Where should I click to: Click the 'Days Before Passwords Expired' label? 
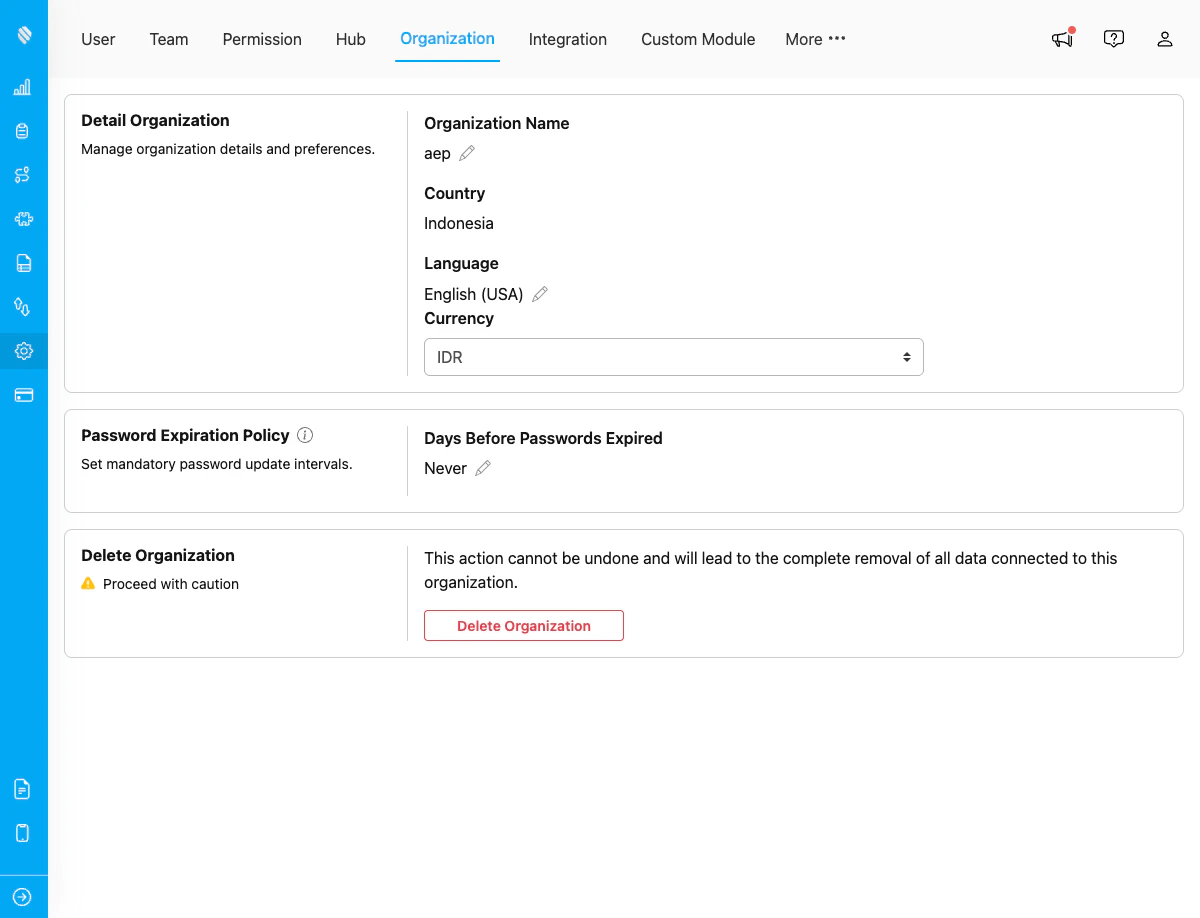coord(543,438)
